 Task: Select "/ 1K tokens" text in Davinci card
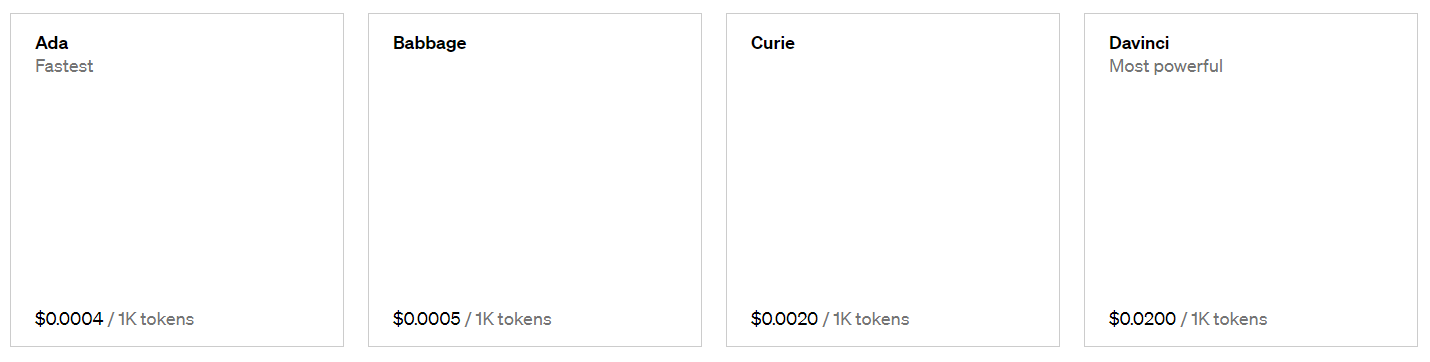1224,319
